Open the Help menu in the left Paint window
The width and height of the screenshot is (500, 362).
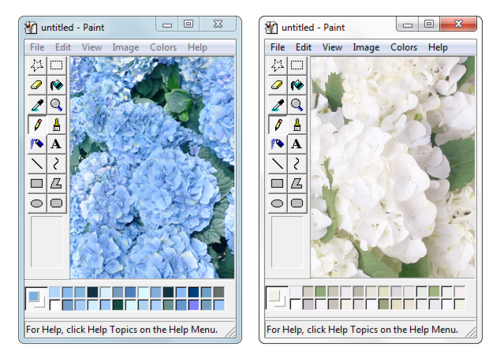click(x=197, y=47)
